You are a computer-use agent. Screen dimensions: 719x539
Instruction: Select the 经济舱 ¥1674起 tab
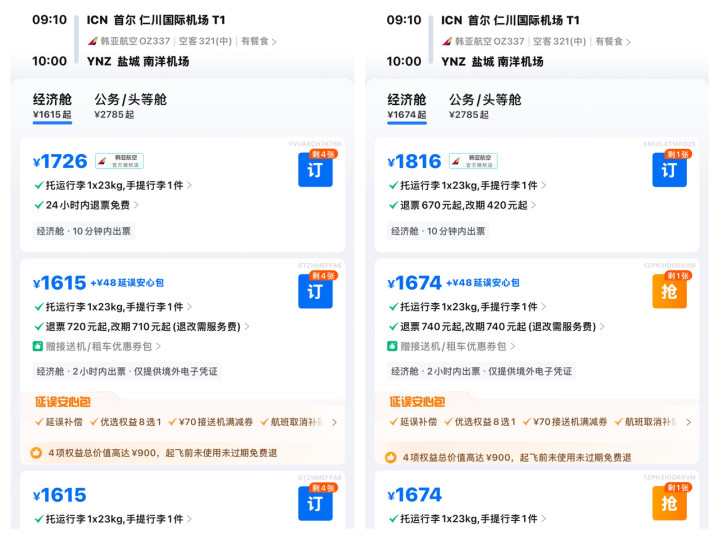click(x=407, y=106)
